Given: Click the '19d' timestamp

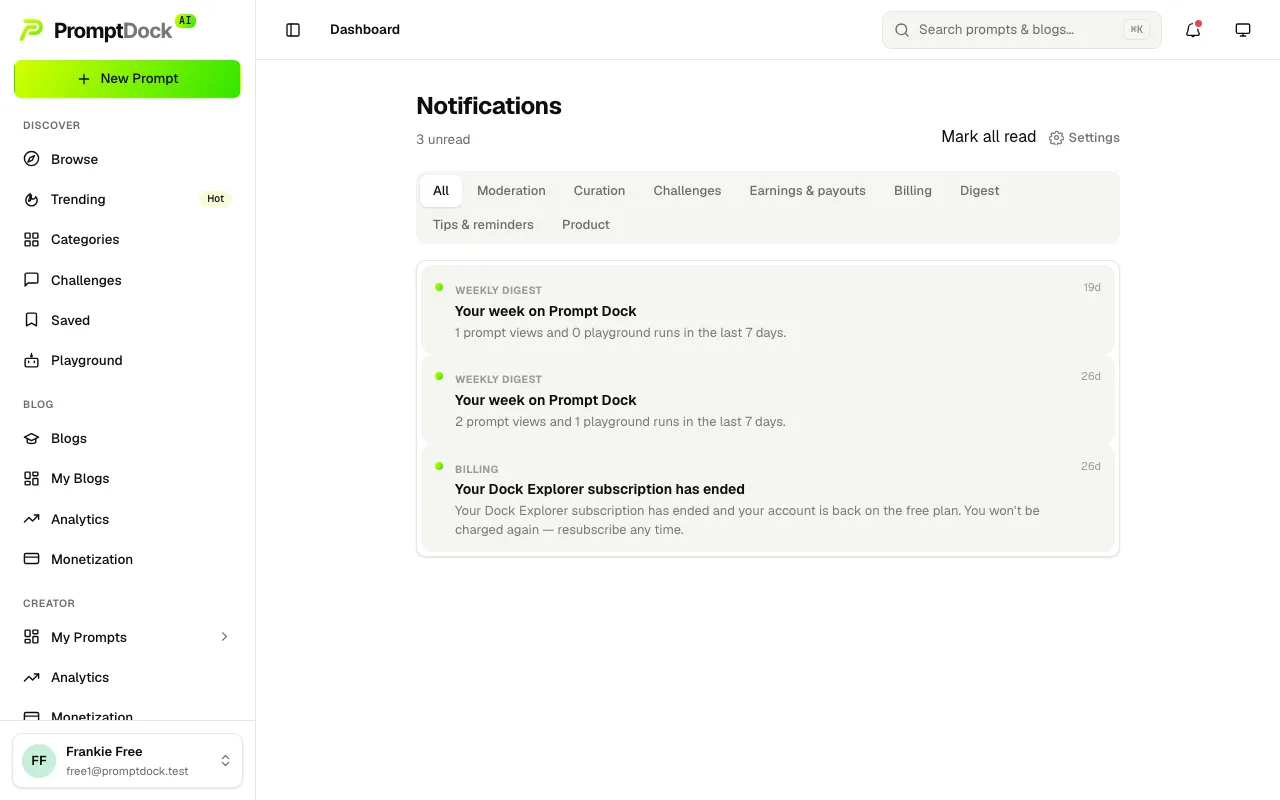Looking at the screenshot, I should pos(1092,287).
